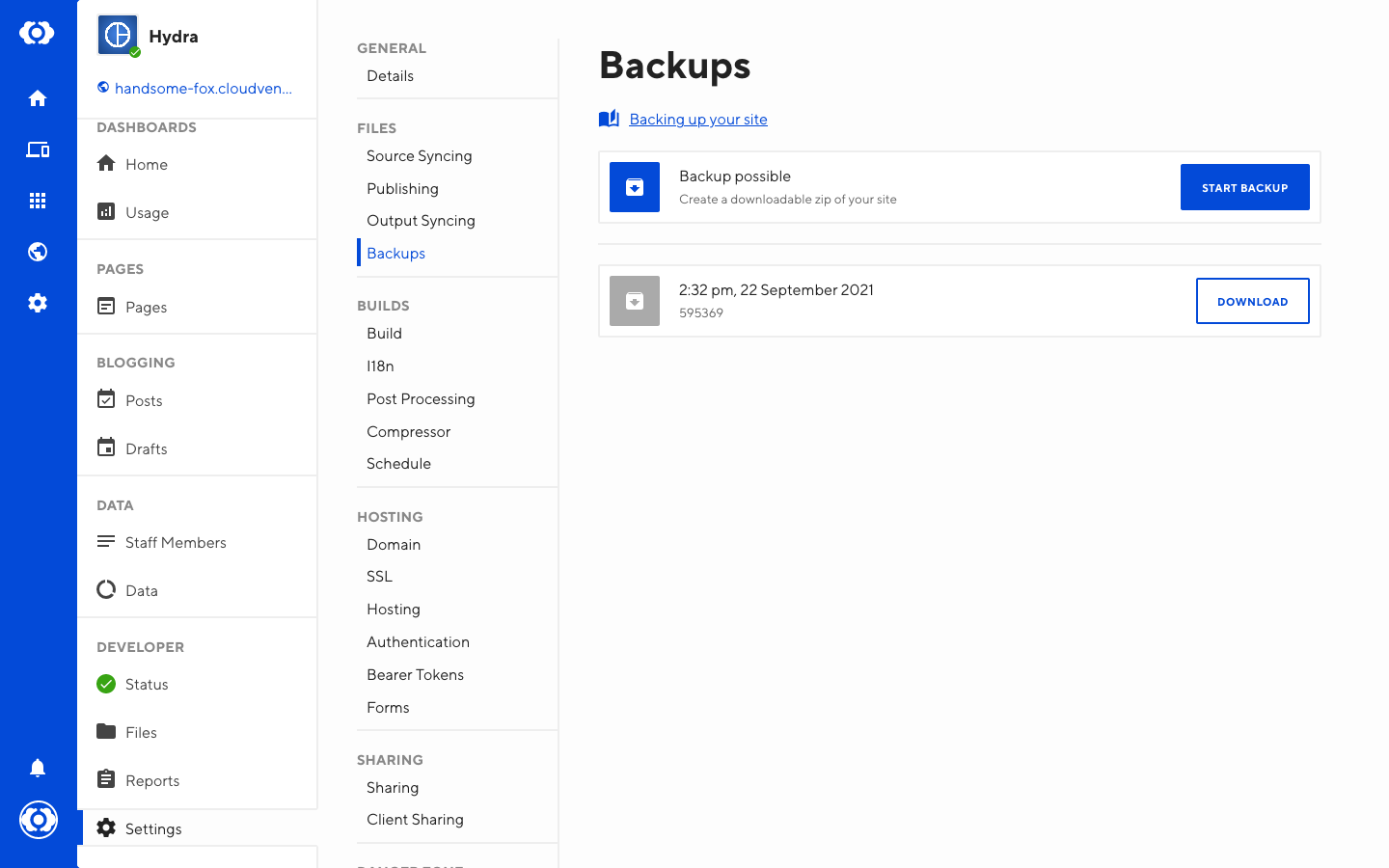Open the Status item under Developer
This screenshot has height=868, width=1389.
147,685
